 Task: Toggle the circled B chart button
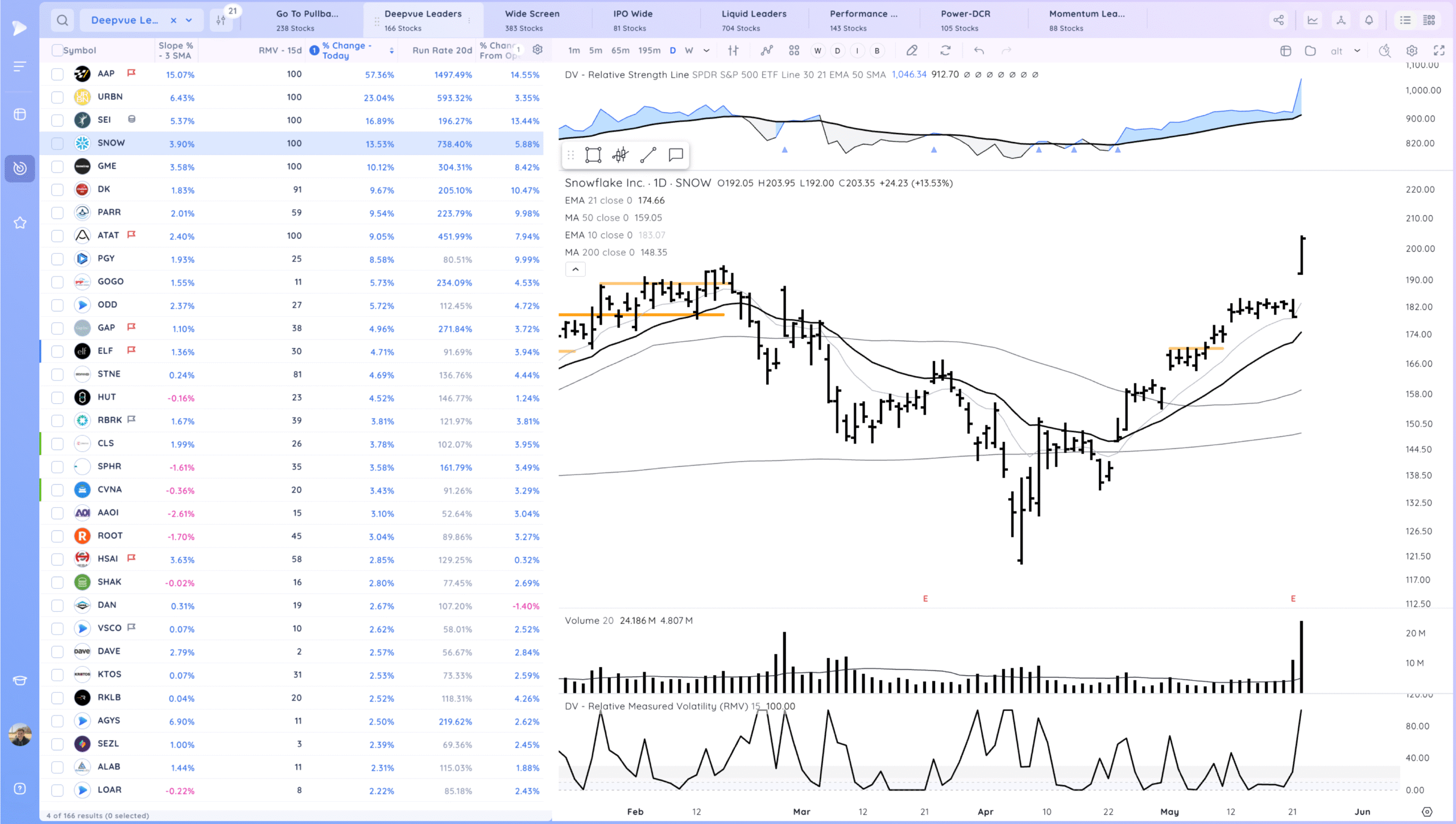tap(877, 51)
